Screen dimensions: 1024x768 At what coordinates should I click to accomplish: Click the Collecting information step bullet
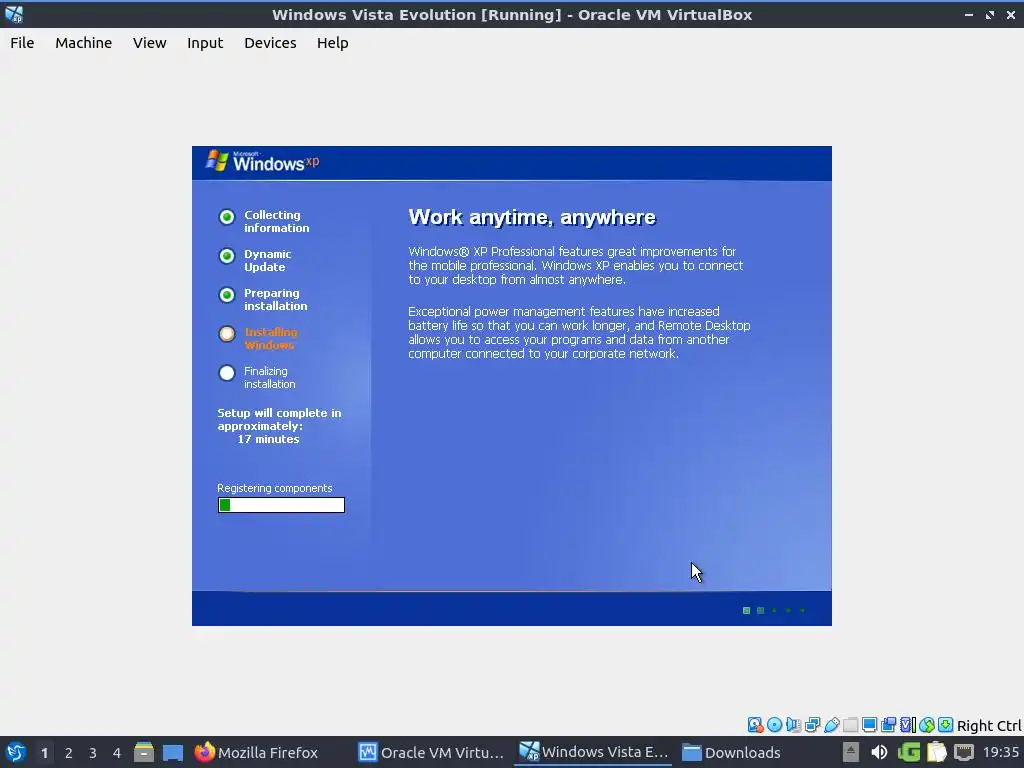(x=227, y=217)
